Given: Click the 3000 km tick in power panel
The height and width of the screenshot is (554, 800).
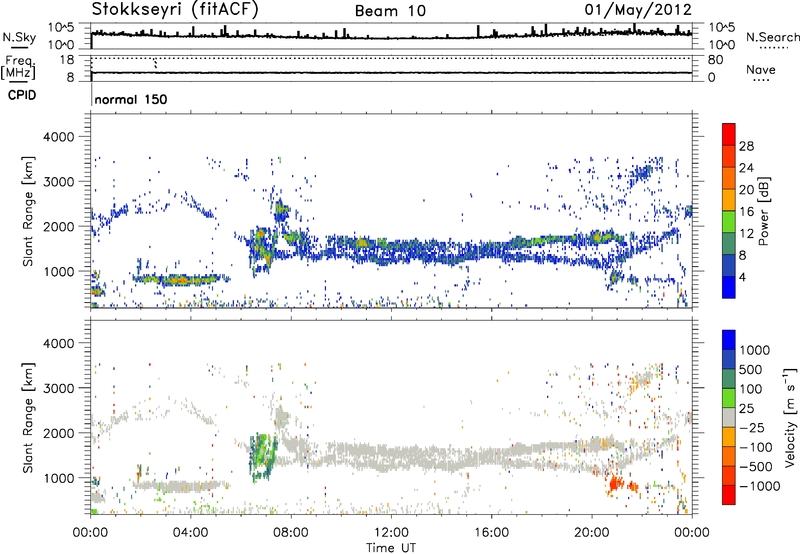Looking at the screenshot, I should pos(59,182).
